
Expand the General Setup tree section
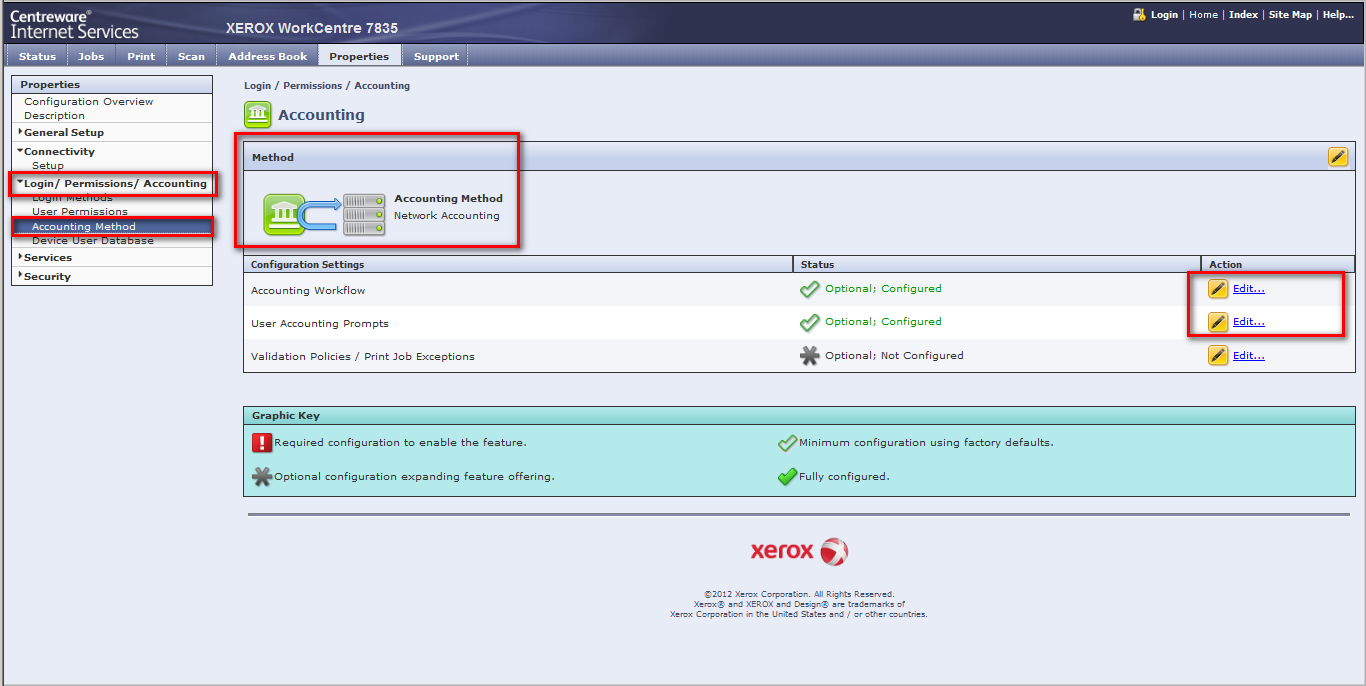[x=64, y=132]
